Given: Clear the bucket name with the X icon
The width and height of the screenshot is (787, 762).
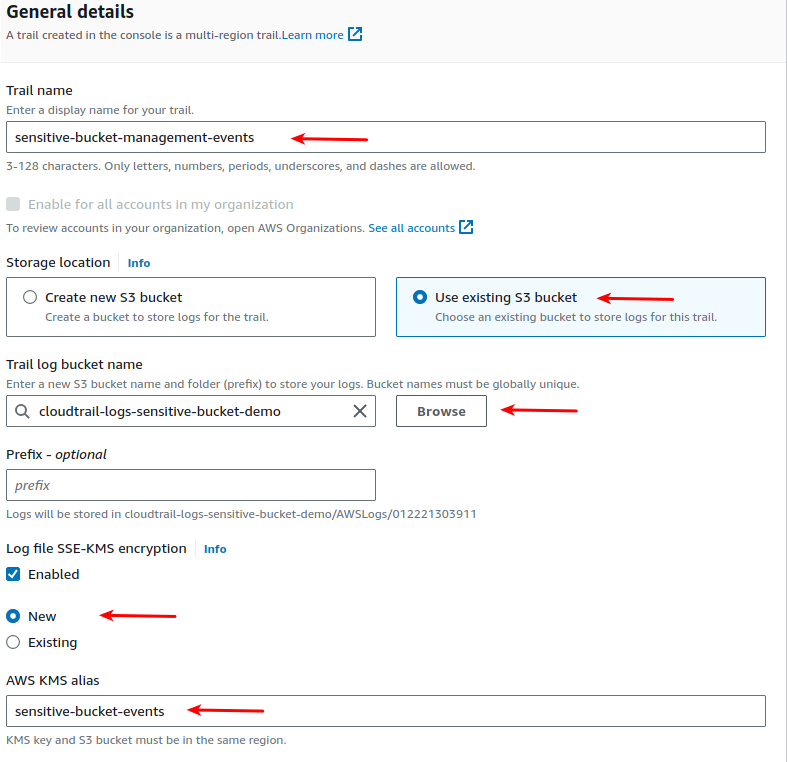Looking at the screenshot, I should click(360, 411).
